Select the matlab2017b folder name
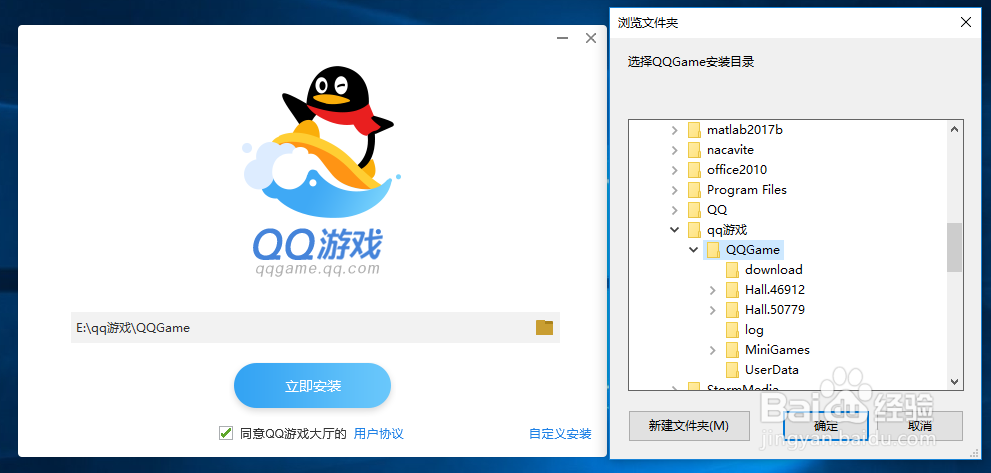This screenshot has width=991, height=473. click(745, 130)
